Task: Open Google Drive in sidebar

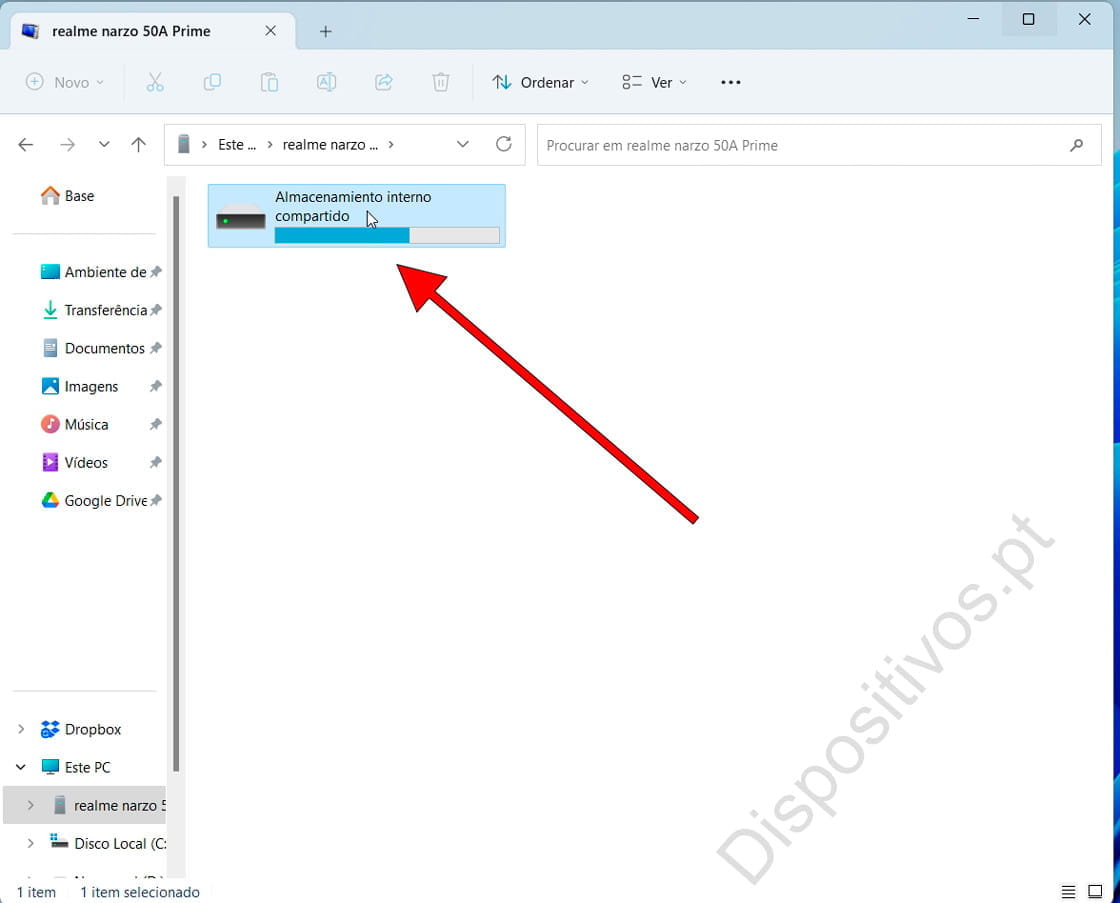Action: [x=94, y=501]
